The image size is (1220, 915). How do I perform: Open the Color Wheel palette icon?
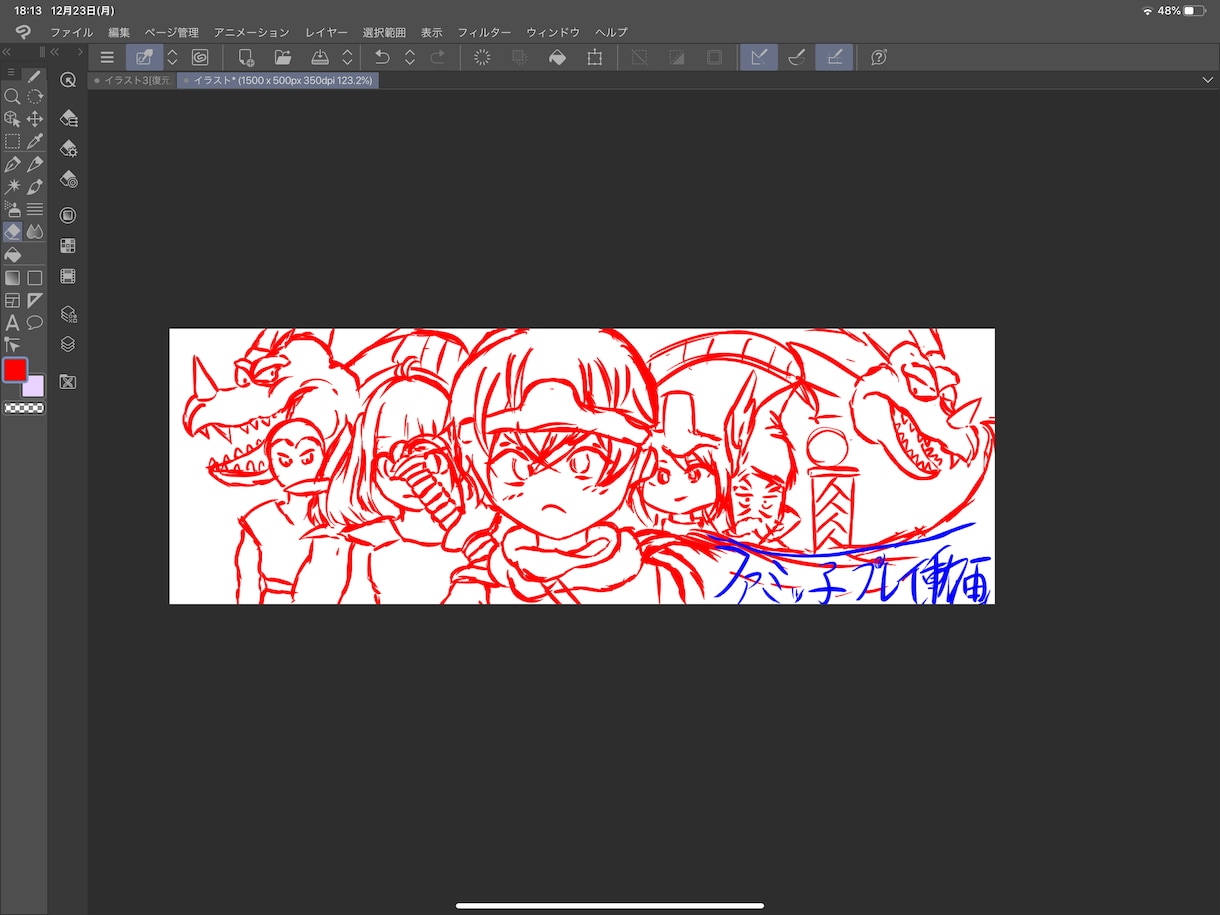tap(68, 215)
